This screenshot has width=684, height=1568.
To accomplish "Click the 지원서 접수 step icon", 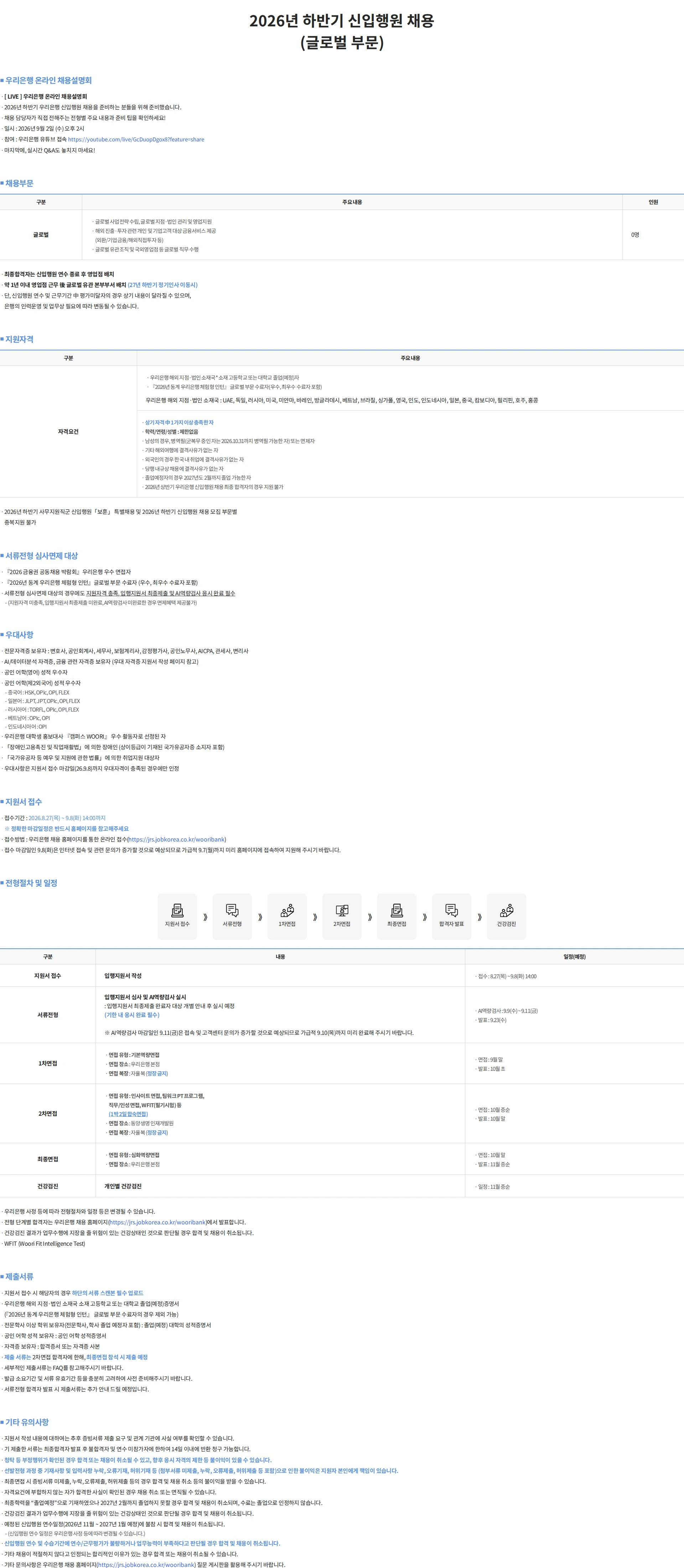I will 177,916.
